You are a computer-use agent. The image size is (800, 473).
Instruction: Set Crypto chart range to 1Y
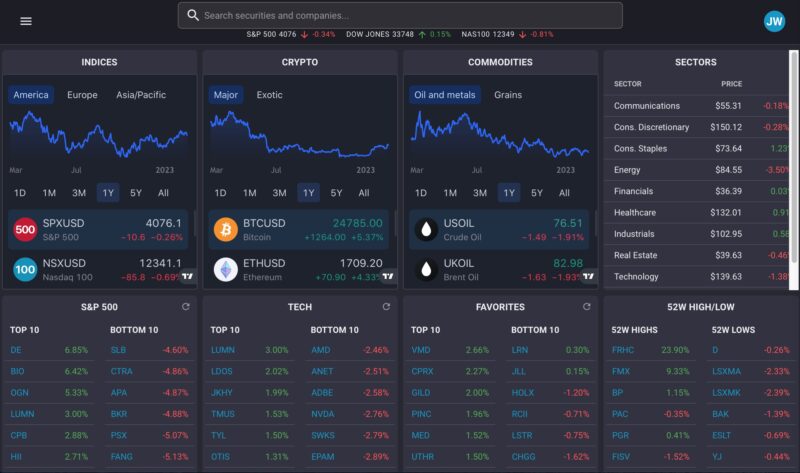[x=309, y=193]
